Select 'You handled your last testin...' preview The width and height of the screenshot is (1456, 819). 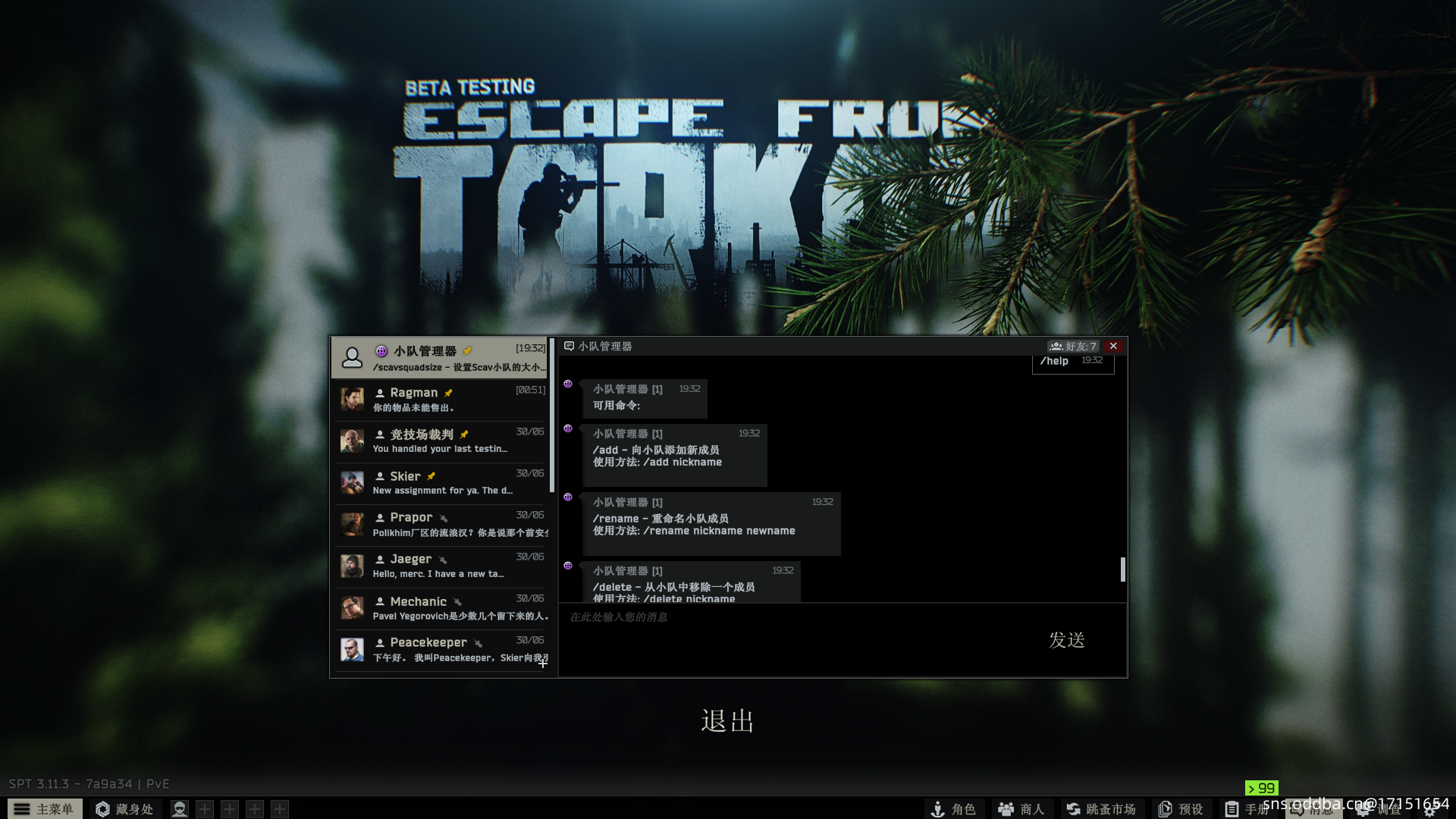[440, 449]
